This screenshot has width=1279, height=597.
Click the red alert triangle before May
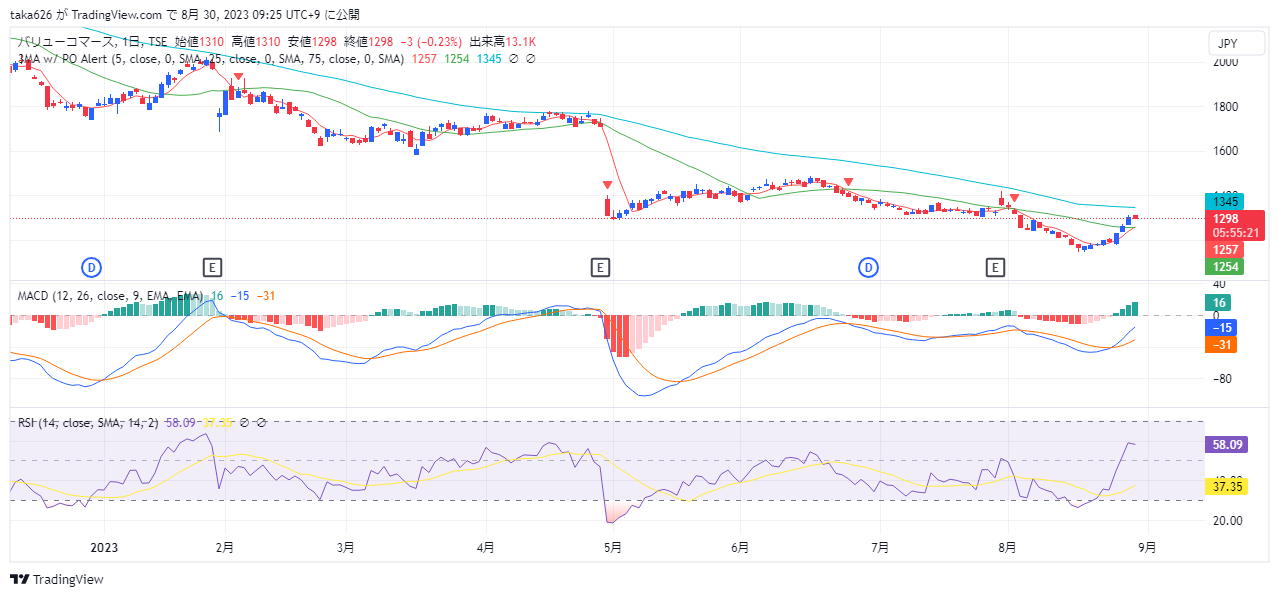pyautogui.click(x=607, y=185)
